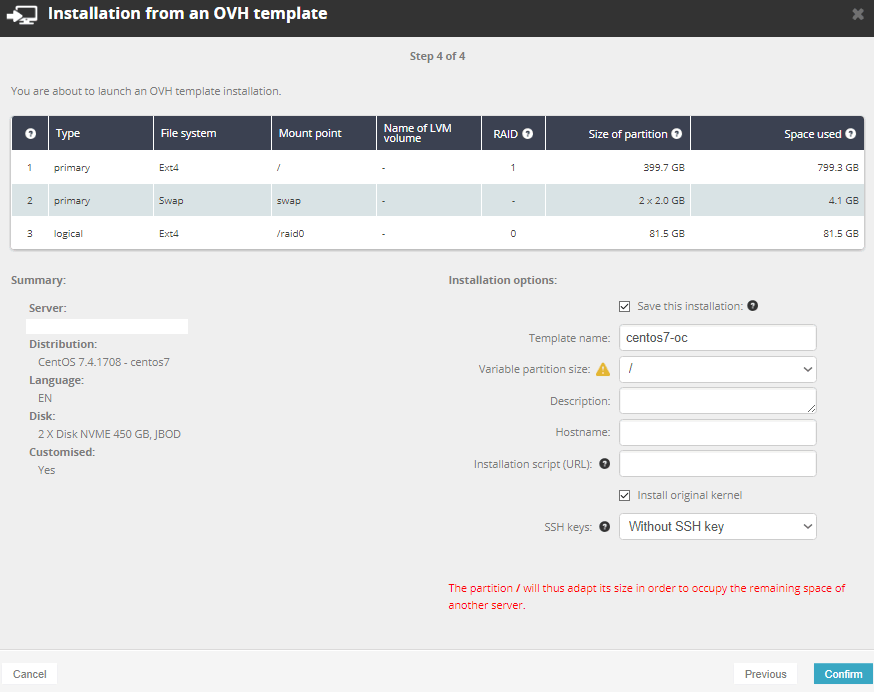Image resolution: width=874 pixels, height=692 pixels.
Task: Open the SSH keys dropdown
Action: (717, 526)
